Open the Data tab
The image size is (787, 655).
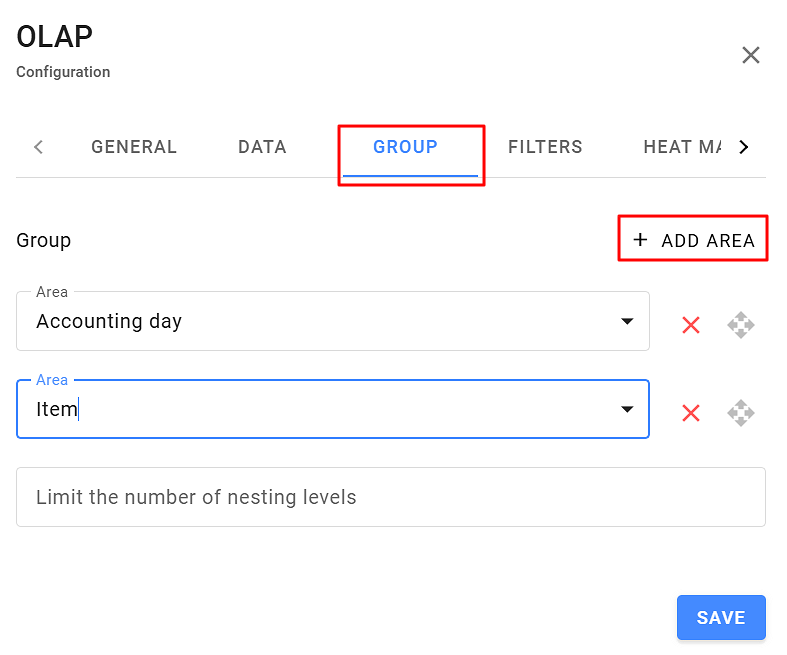262,147
